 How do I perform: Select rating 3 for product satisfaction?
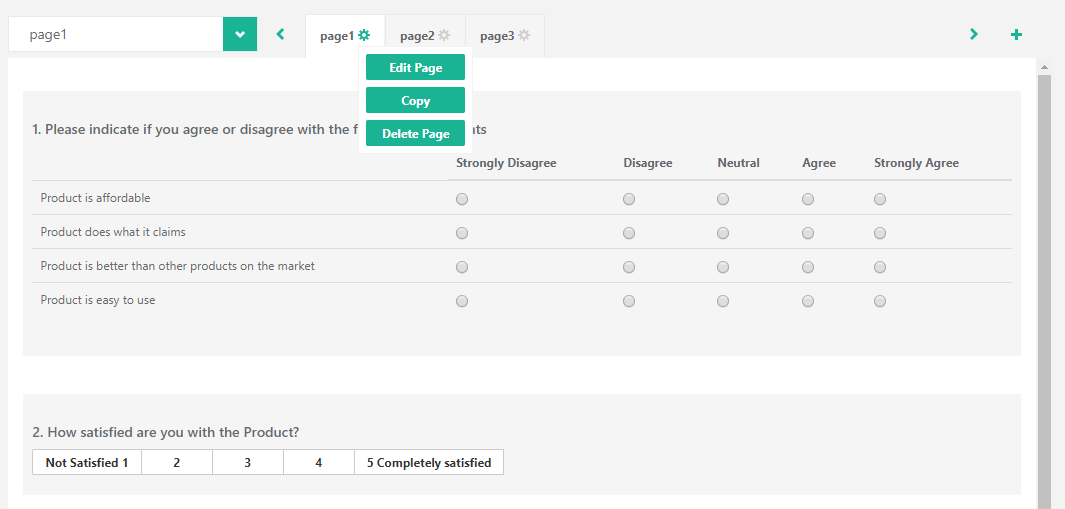click(x=247, y=463)
